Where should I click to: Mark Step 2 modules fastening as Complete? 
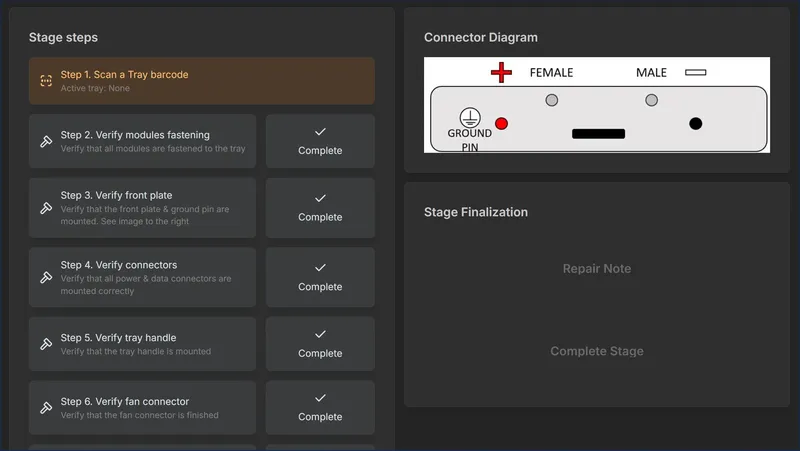pyautogui.click(x=320, y=141)
